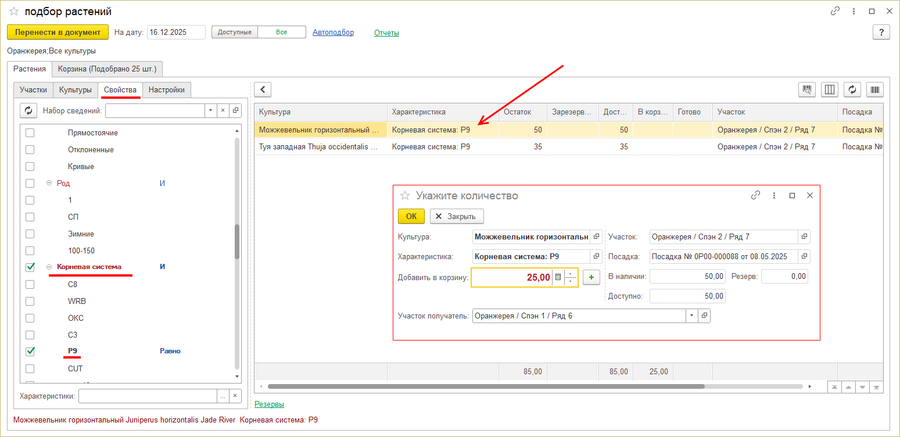Click the help question mark button
The image size is (900, 437).
[x=881, y=32]
